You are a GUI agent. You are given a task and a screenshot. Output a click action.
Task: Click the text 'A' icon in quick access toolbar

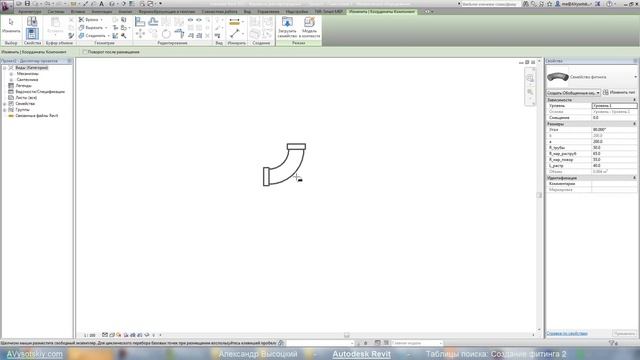[x=102, y=4]
